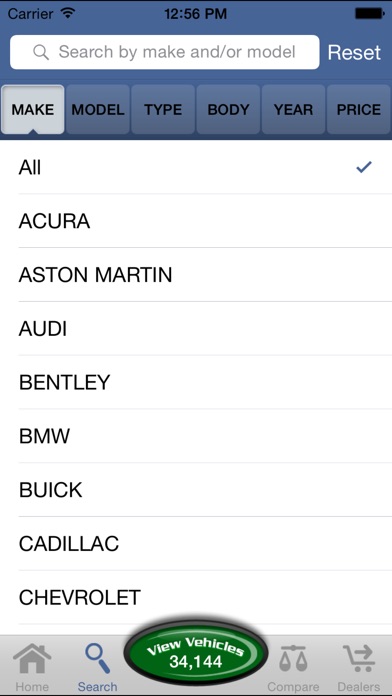Tap the Wi-Fi status icon
Viewport: 392px width, 696px height.
tap(67, 13)
